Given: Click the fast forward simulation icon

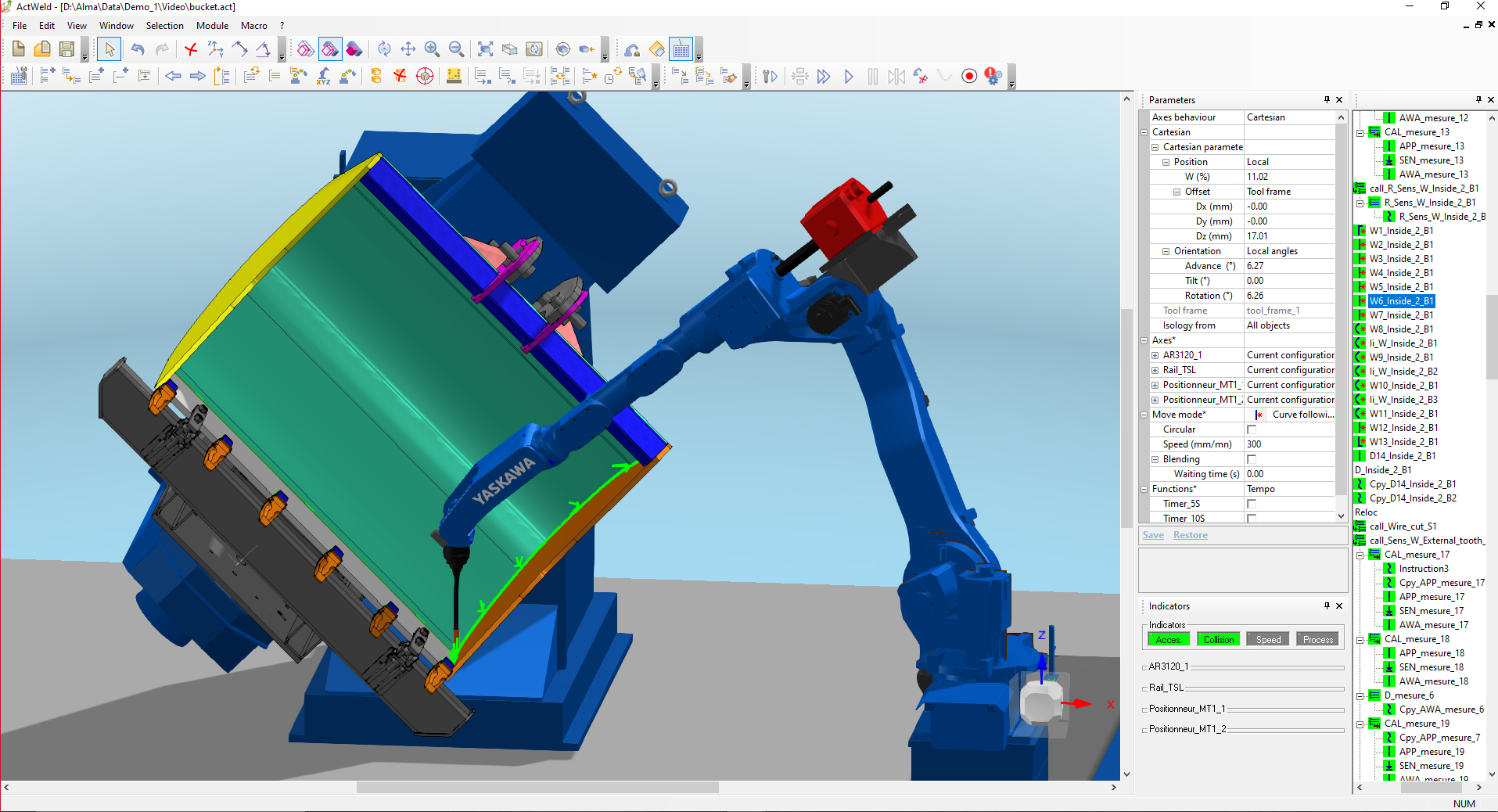Looking at the screenshot, I should click(824, 76).
